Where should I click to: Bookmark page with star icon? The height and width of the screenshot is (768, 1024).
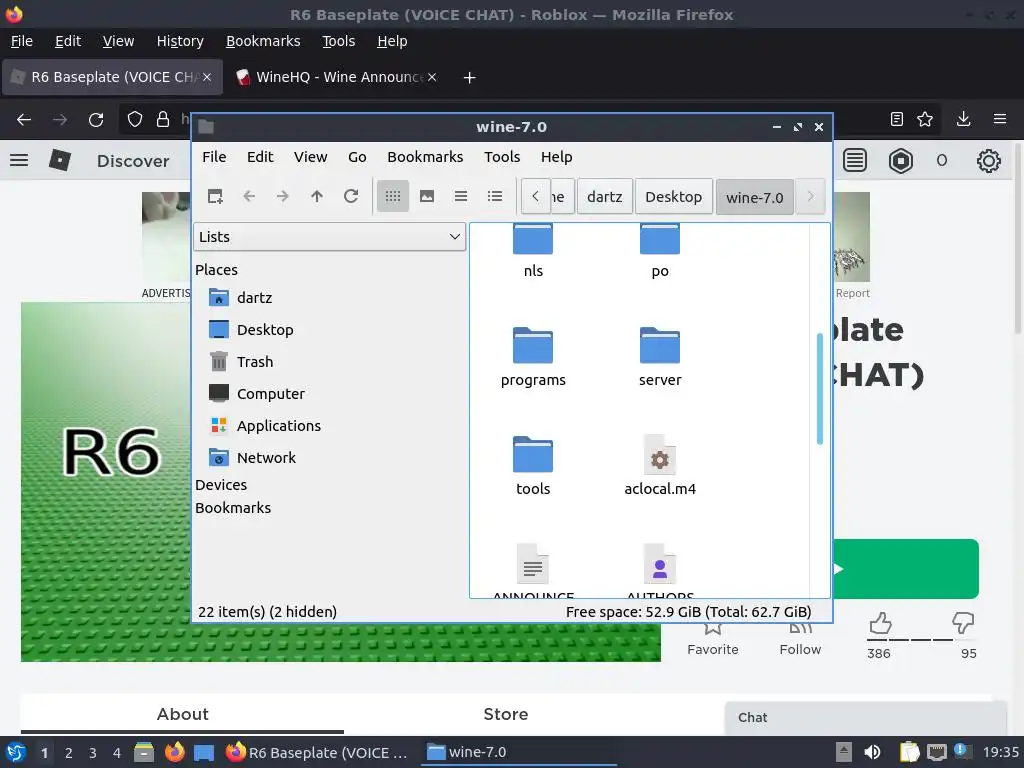point(925,119)
